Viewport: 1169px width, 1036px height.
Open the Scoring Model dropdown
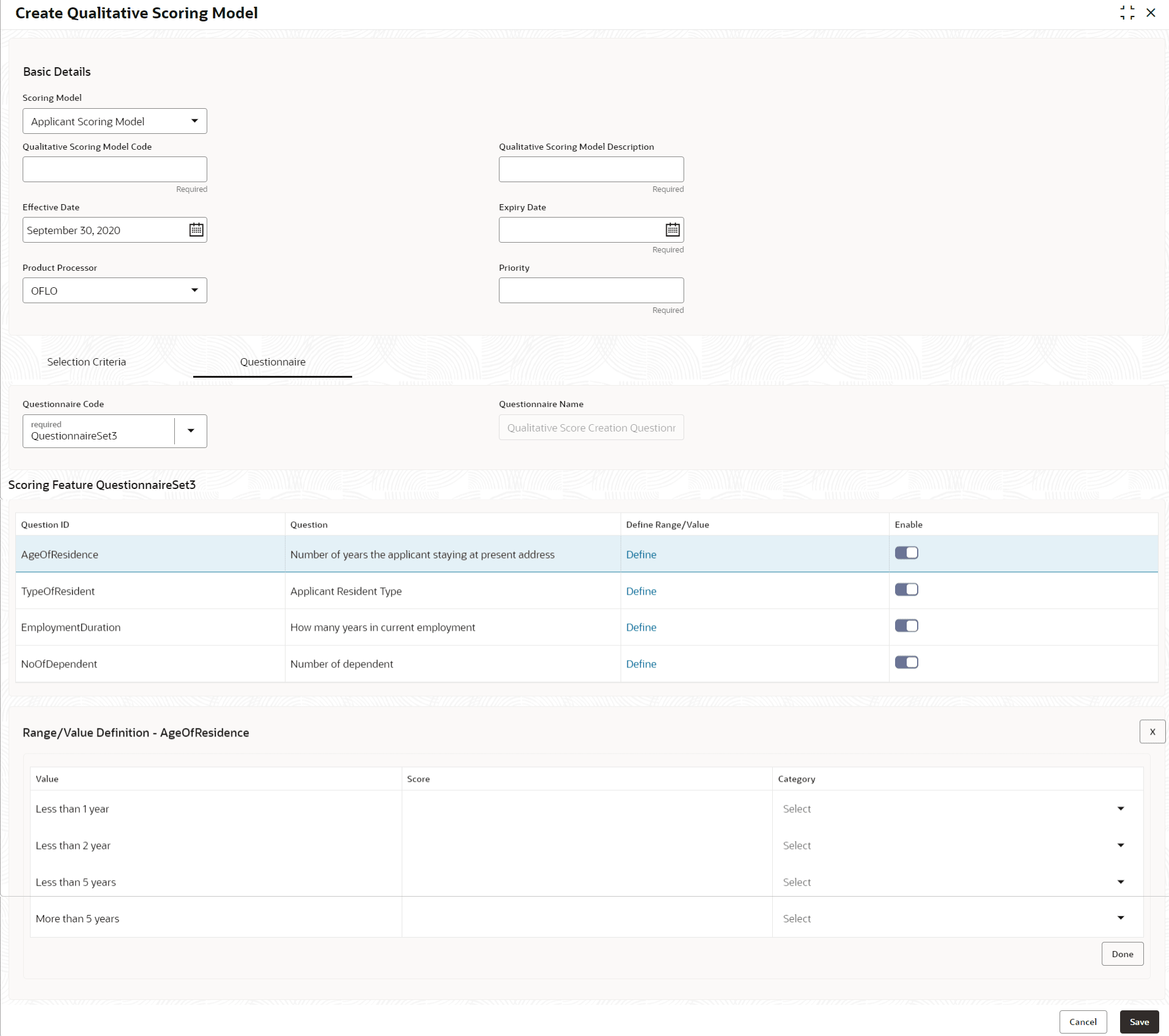point(115,121)
